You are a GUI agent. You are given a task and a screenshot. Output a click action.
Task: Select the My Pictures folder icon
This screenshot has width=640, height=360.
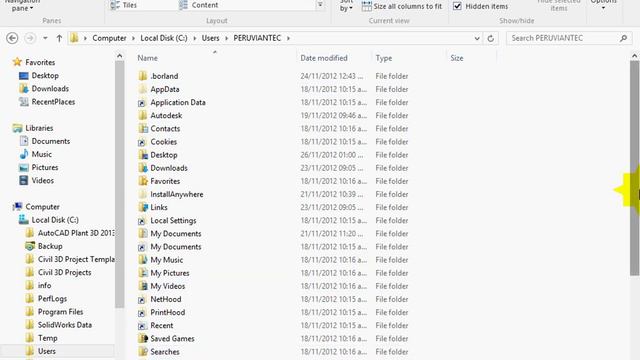click(142, 273)
